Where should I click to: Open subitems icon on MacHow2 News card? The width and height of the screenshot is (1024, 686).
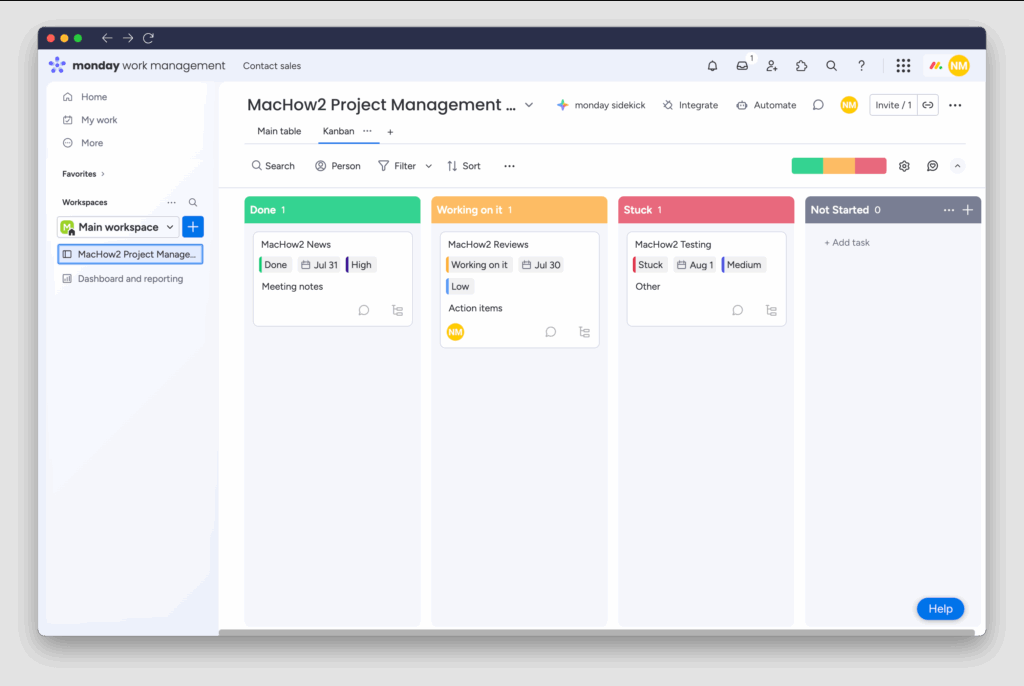click(397, 310)
